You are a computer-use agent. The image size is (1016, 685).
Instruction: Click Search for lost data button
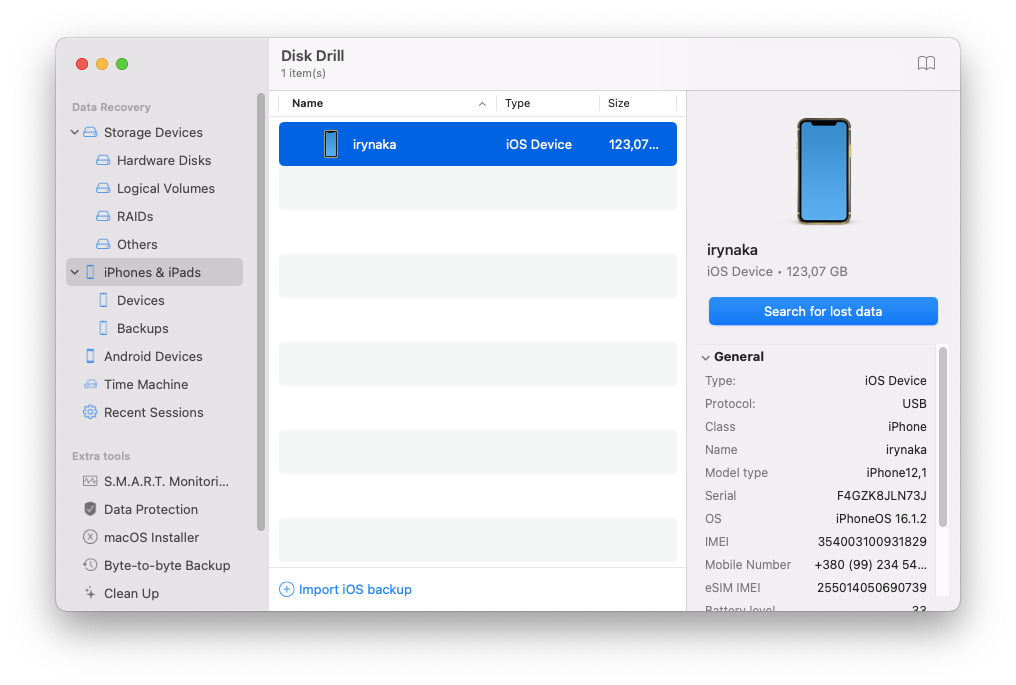tap(823, 311)
